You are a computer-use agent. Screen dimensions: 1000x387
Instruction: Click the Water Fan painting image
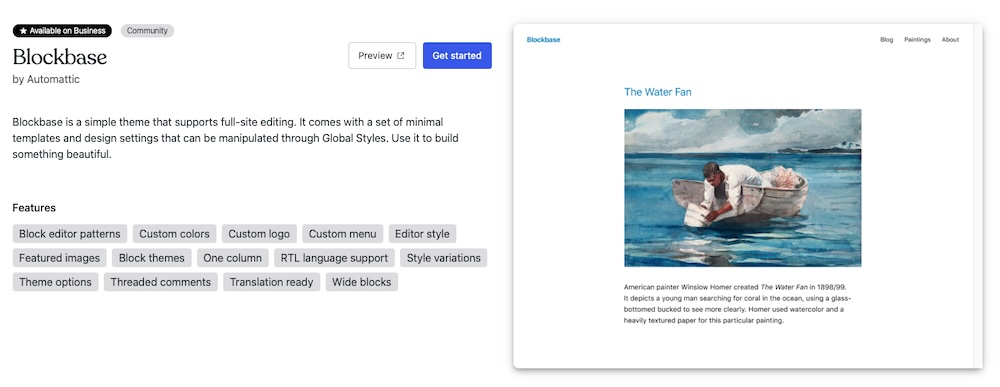[742, 187]
